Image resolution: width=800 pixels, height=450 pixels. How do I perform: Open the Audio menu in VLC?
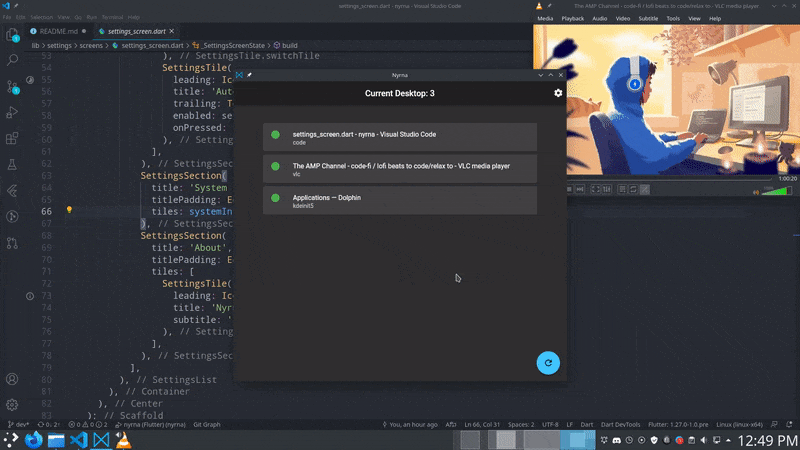pyautogui.click(x=599, y=18)
